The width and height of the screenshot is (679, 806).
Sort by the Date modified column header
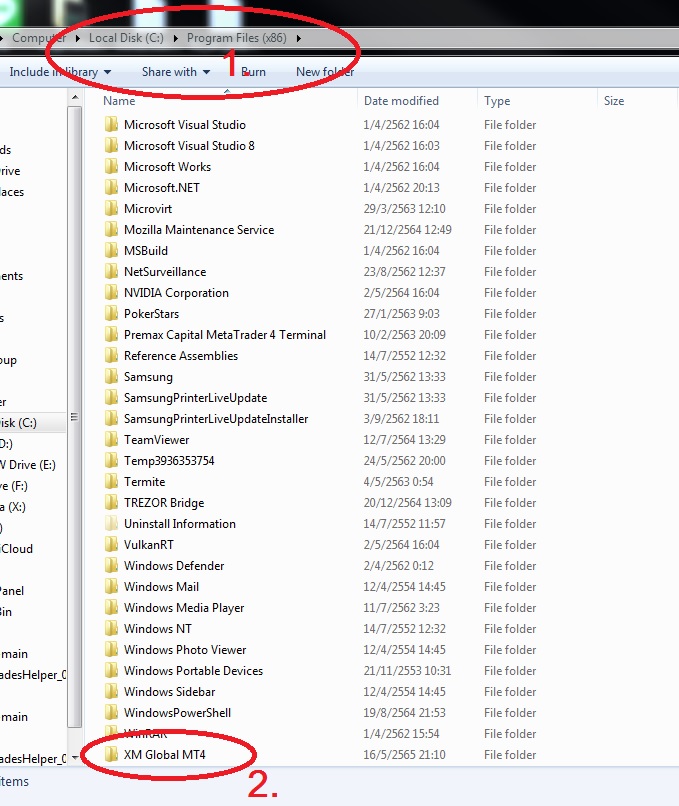[x=401, y=101]
